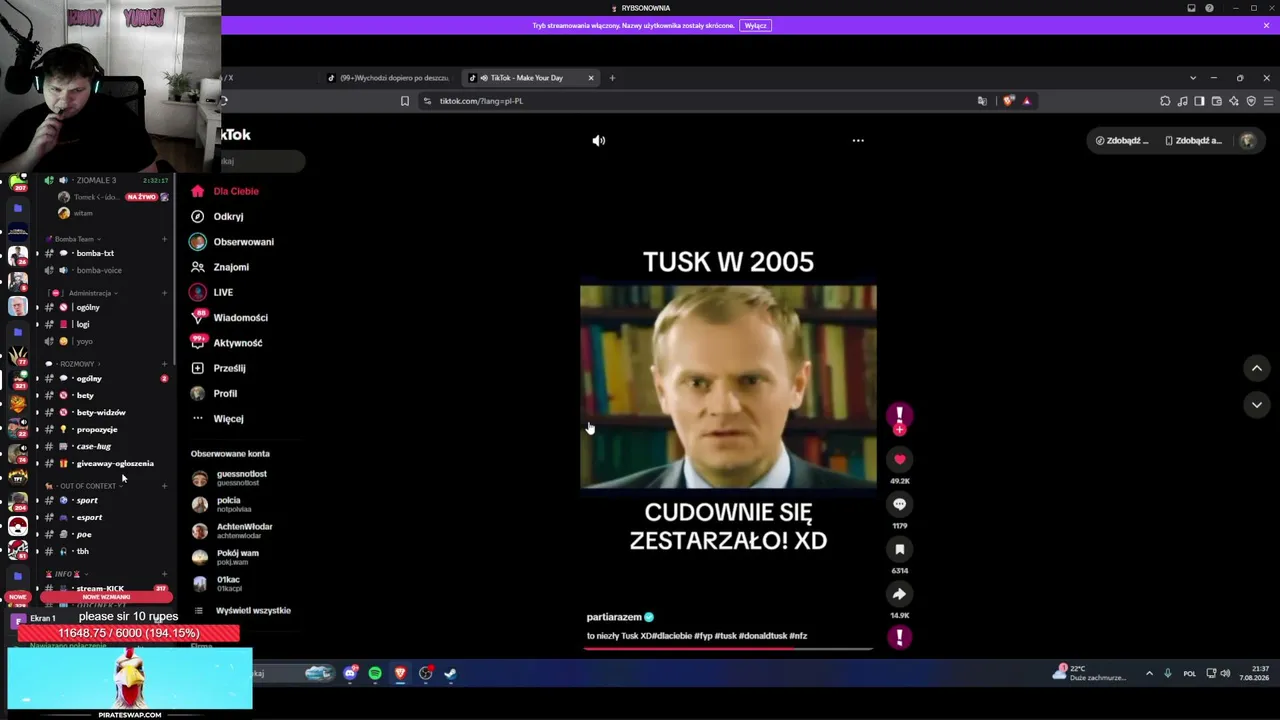Go to next video with down arrow

tap(1257, 404)
